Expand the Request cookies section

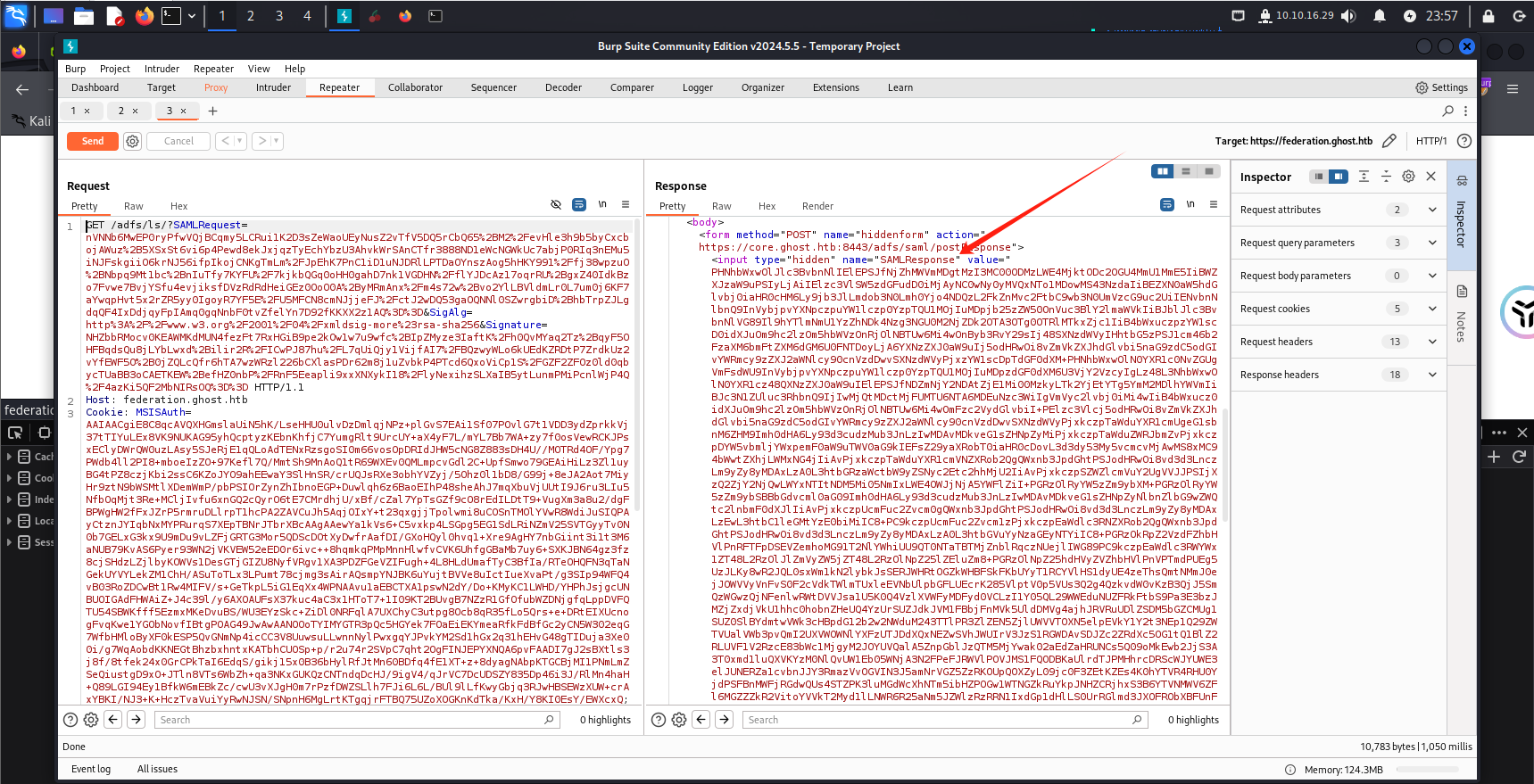tap(1432, 309)
